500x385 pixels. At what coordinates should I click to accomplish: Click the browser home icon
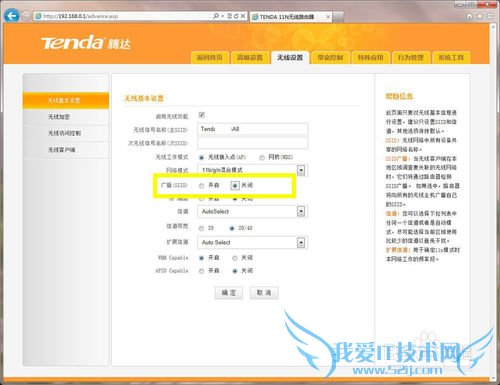[469, 16]
